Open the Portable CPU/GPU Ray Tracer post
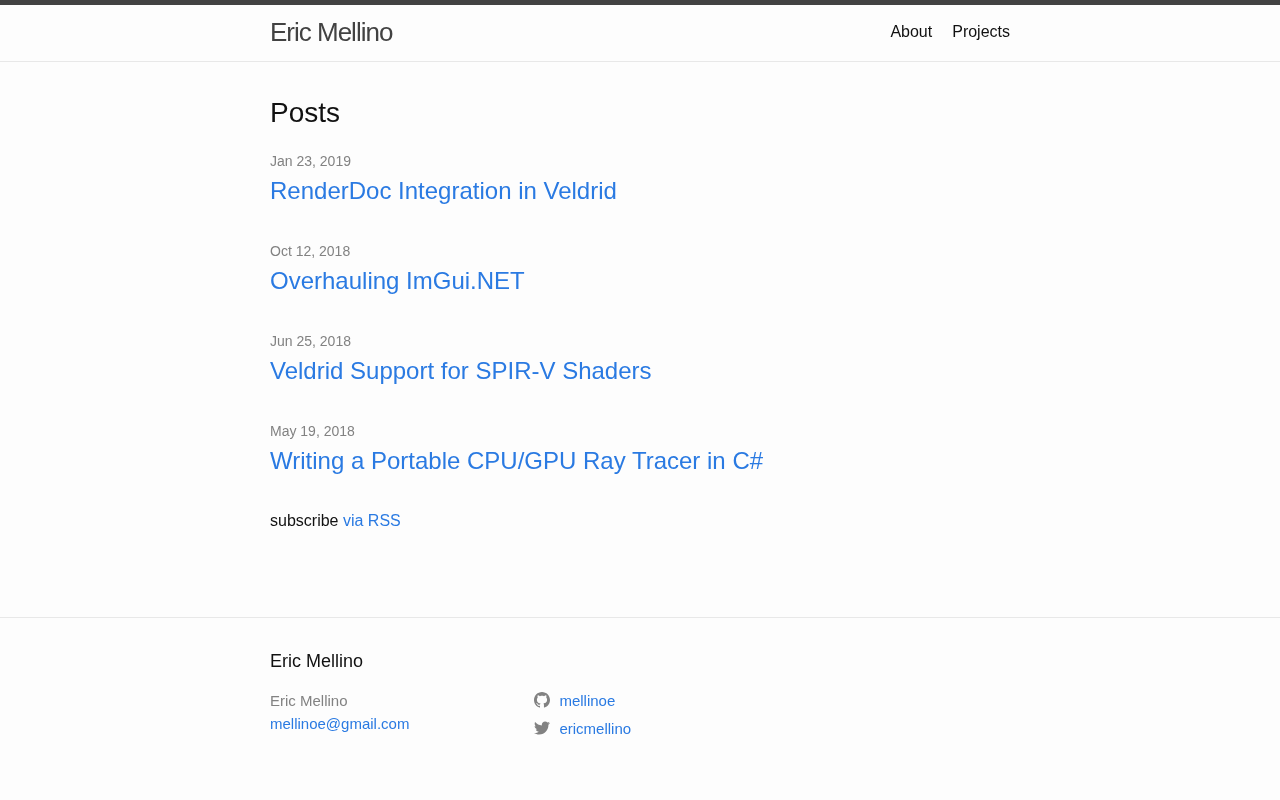This screenshot has height=800, width=1280. tap(516, 461)
